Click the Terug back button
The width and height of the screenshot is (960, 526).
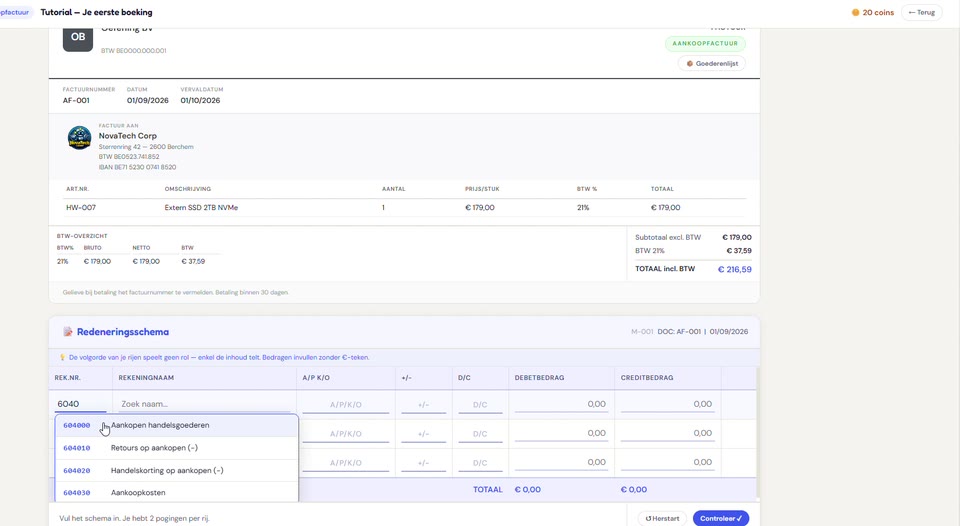click(x=921, y=12)
